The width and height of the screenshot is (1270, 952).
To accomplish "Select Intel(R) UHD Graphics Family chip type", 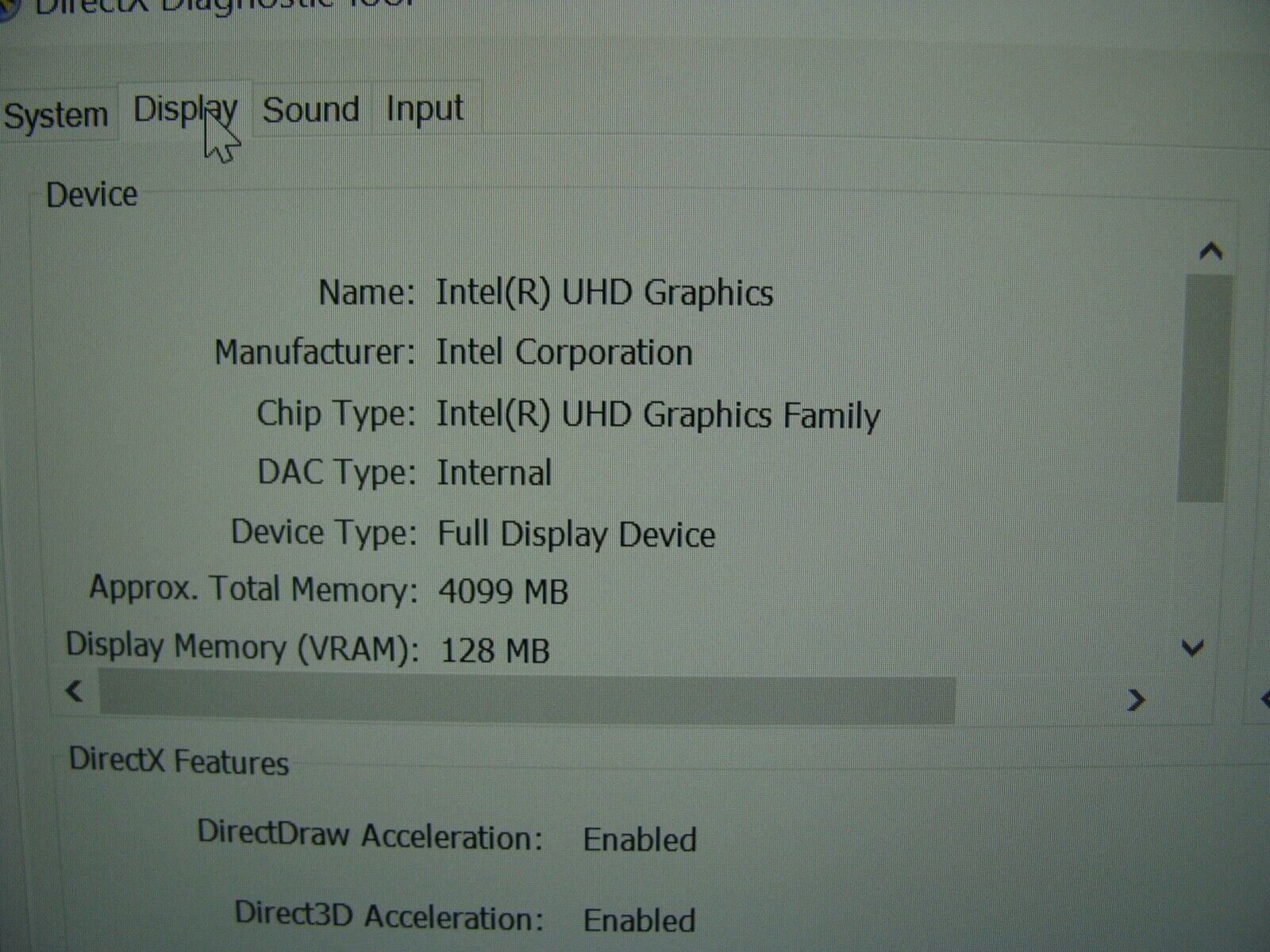I will 657,415.
